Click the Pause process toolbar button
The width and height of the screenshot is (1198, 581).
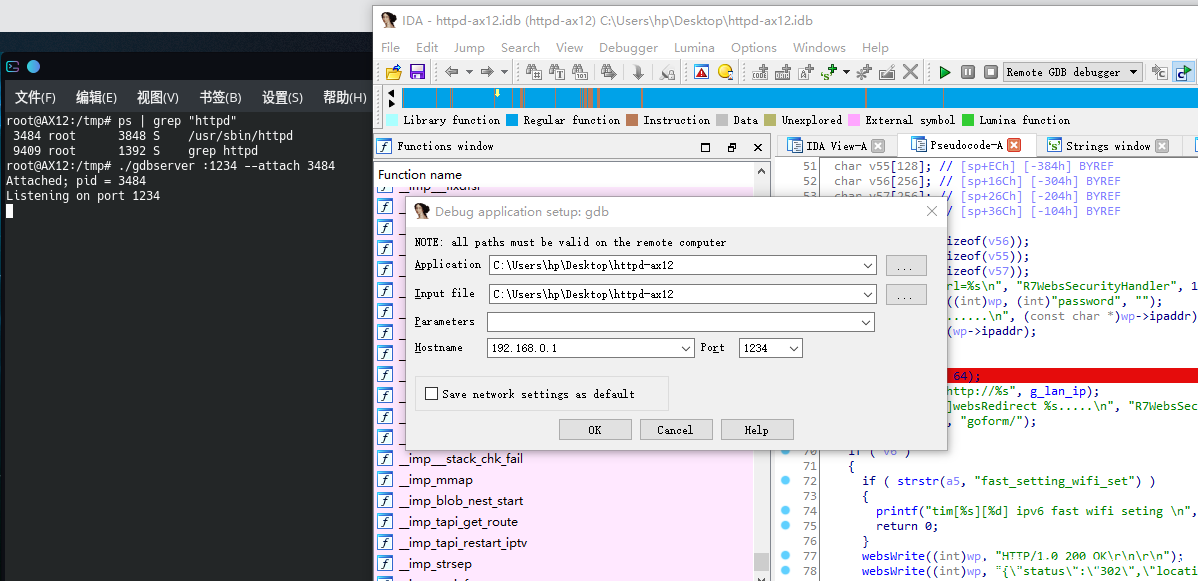(x=967, y=72)
